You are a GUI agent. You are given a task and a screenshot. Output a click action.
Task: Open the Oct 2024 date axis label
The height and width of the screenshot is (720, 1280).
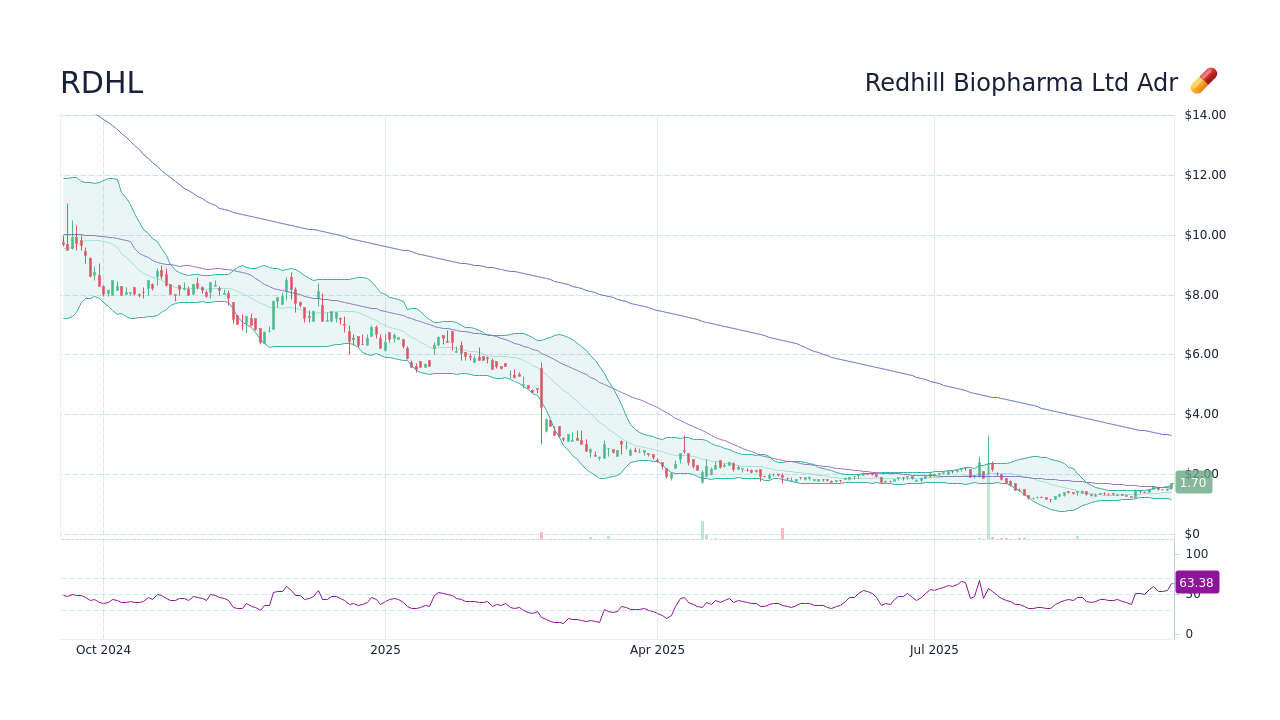103,649
